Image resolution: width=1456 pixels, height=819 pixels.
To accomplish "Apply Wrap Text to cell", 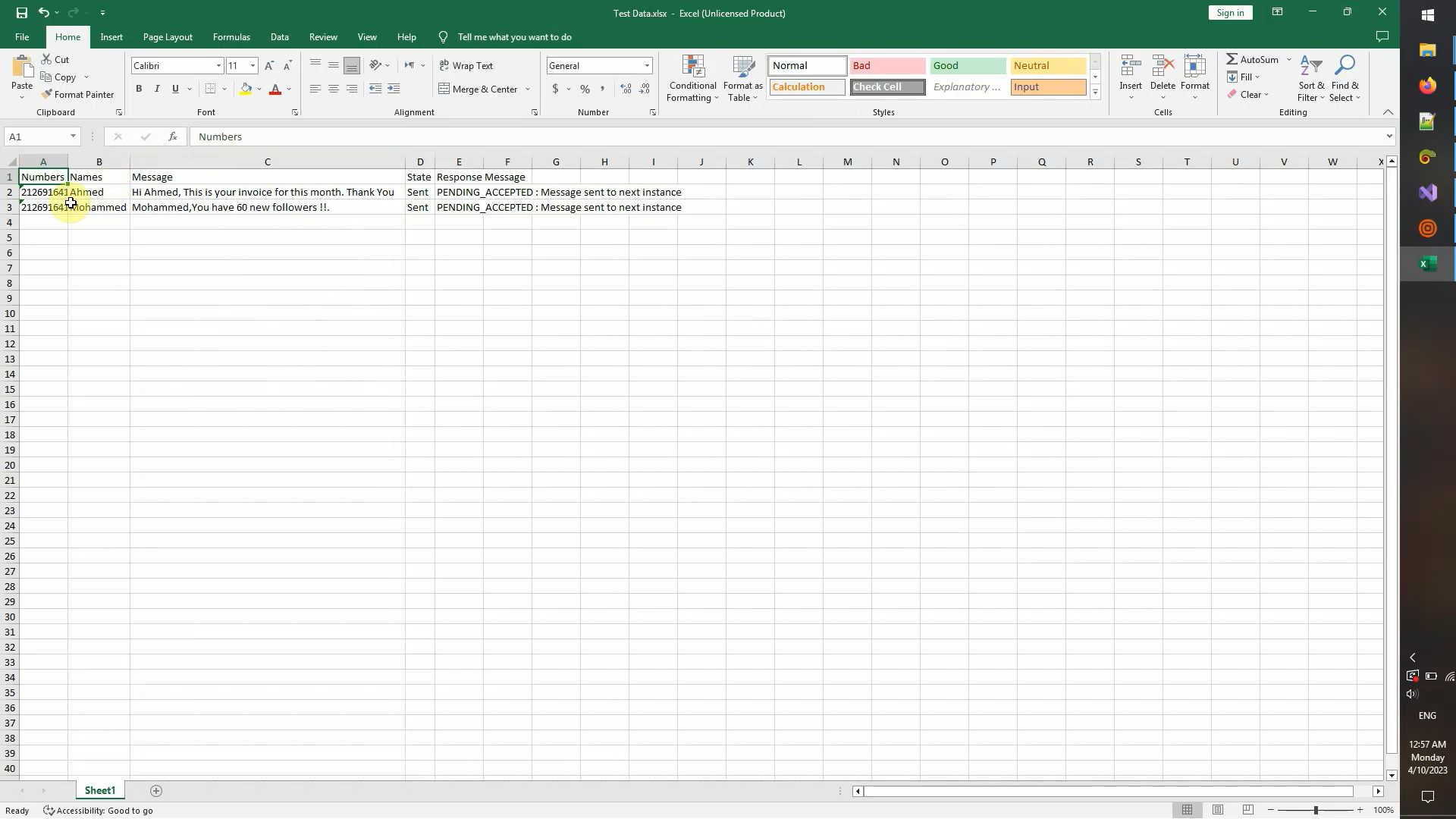I will pos(466,66).
